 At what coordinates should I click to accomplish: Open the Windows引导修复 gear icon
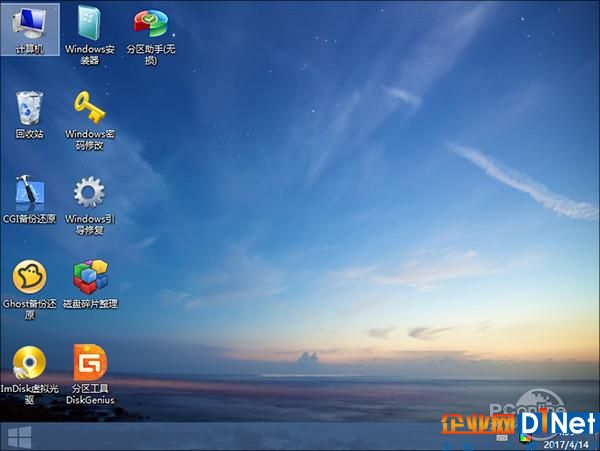tap(90, 205)
